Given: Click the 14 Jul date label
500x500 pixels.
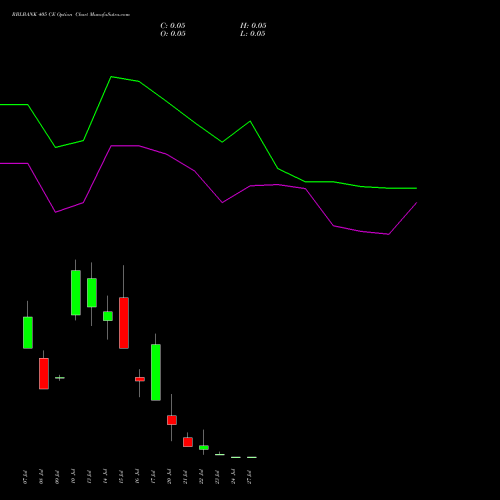Looking at the screenshot, I should pyautogui.click(x=105, y=477).
